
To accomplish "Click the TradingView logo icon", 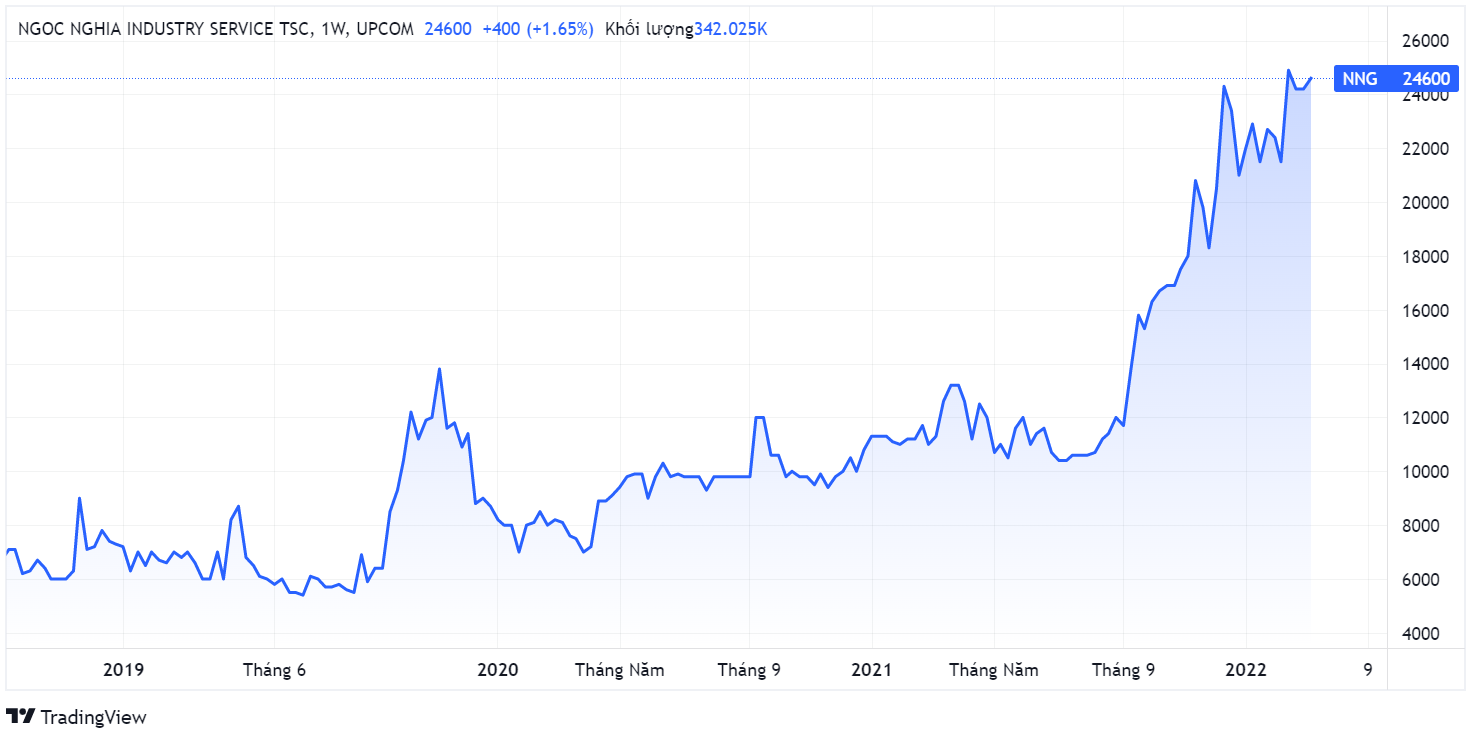I will tap(20, 717).
